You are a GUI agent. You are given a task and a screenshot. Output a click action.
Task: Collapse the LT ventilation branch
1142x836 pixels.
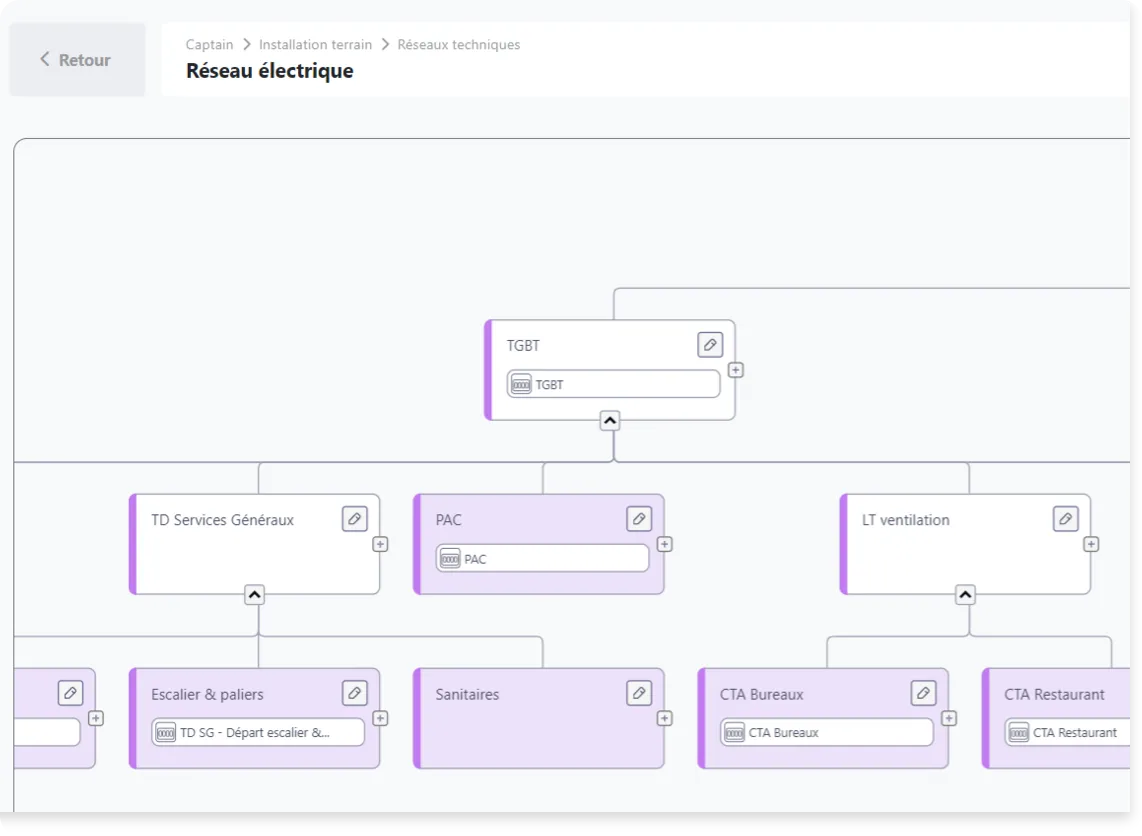(x=965, y=595)
